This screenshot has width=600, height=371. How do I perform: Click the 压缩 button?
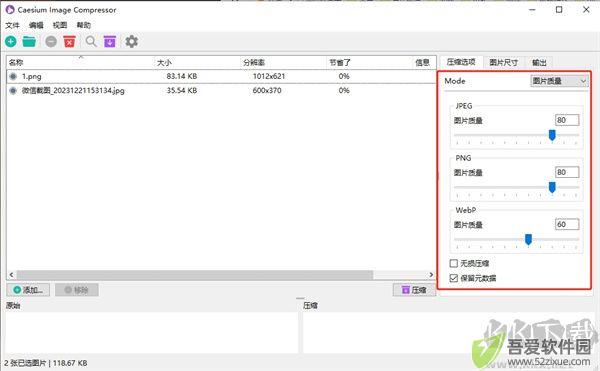point(414,290)
